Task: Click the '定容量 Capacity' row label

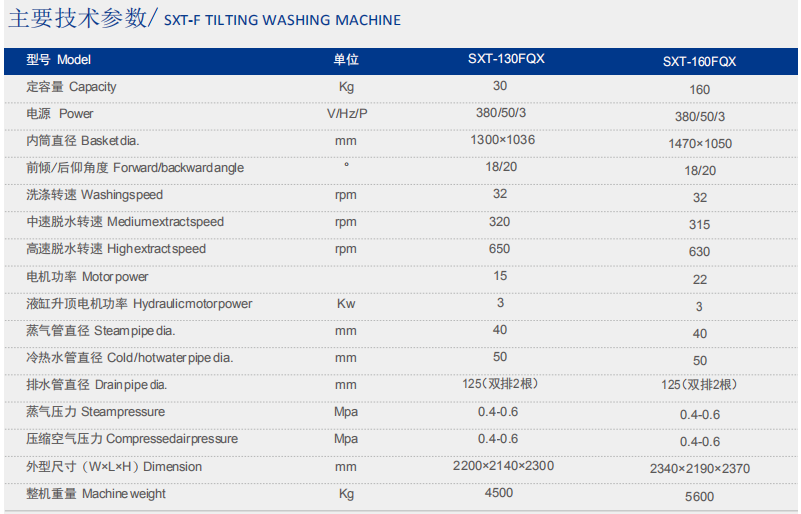Action: pyautogui.click(x=71, y=87)
